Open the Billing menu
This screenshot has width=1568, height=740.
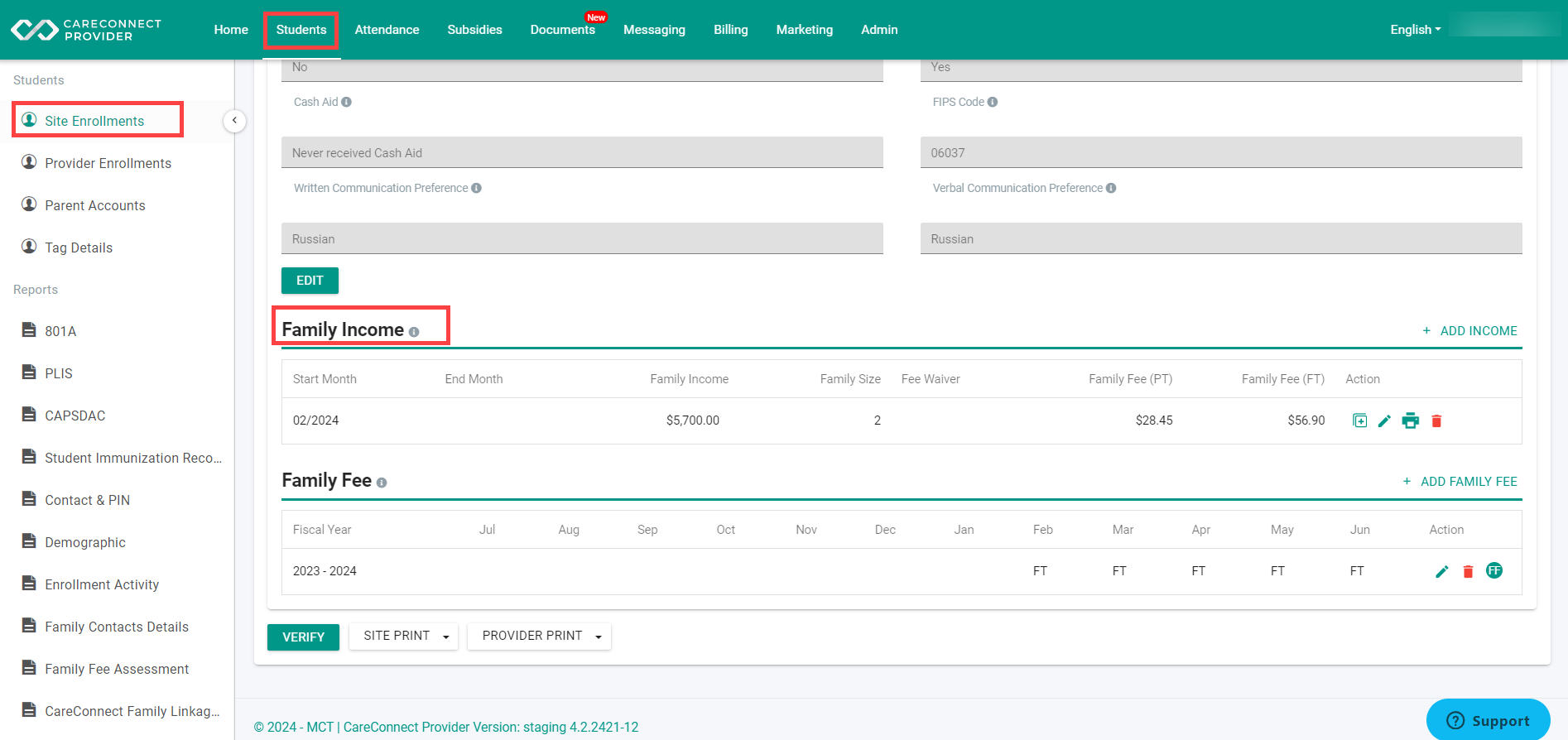coord(730,30)
